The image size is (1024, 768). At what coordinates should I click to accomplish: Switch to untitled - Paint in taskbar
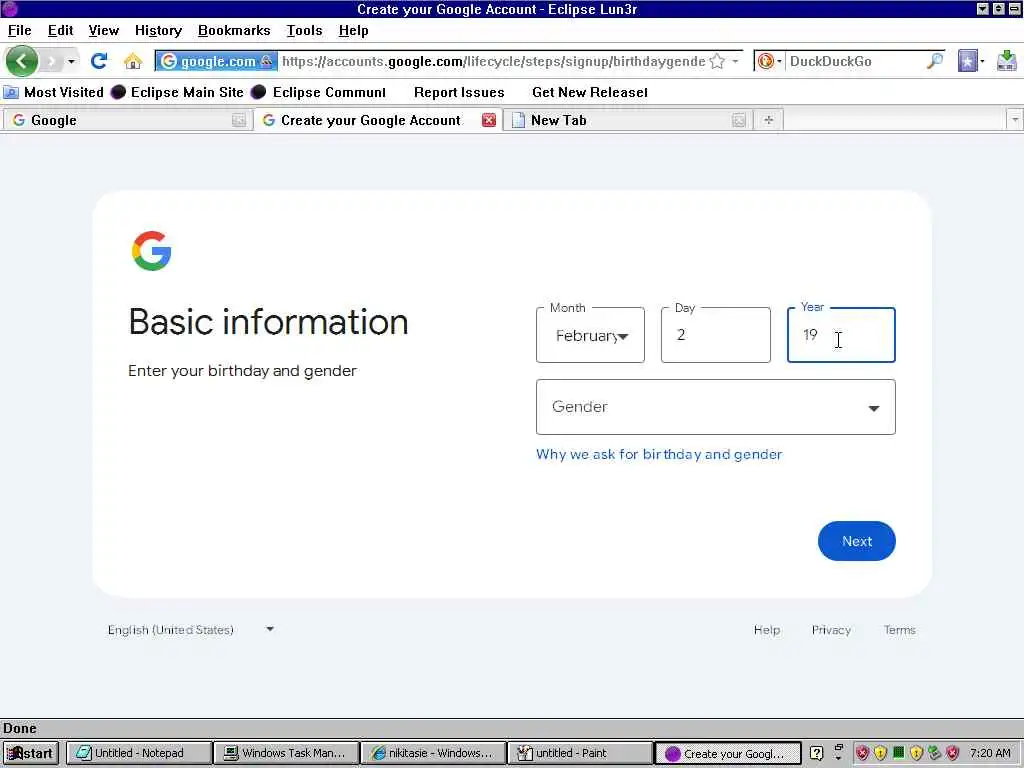pyautogui.click(x=580, y=753)
